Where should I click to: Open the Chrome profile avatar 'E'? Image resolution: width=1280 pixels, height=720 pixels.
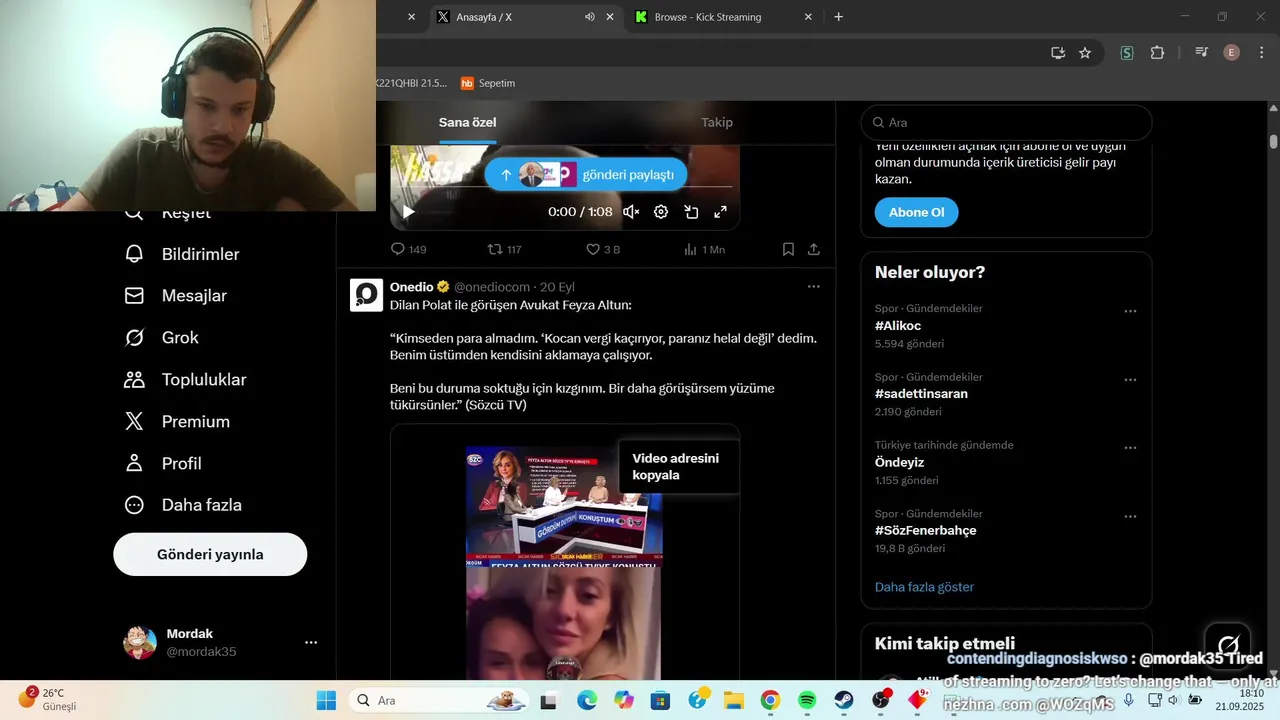[x=1231, y=53]
